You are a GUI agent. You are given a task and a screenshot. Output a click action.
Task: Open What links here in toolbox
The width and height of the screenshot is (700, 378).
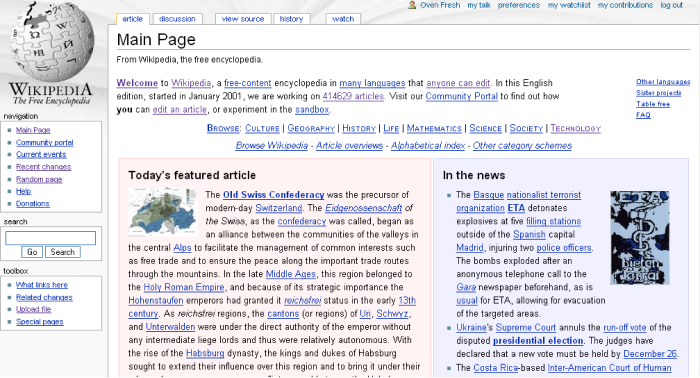[42, 285]
